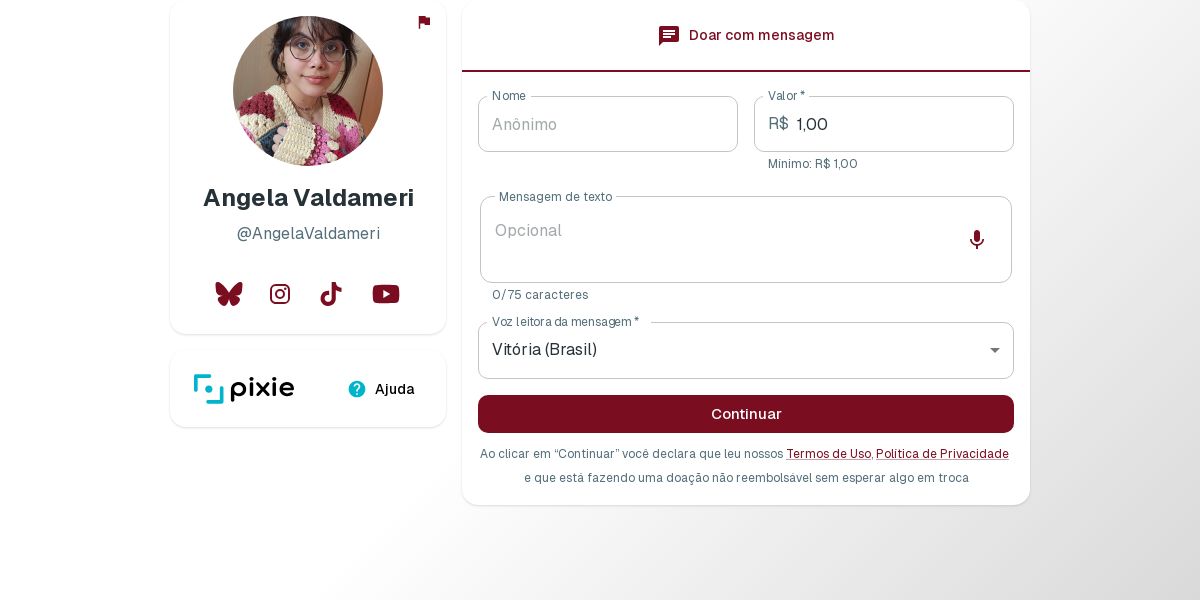Screen dimensions: 1200x600
Task: Click the microphone voice message icon
Action: 977,240
